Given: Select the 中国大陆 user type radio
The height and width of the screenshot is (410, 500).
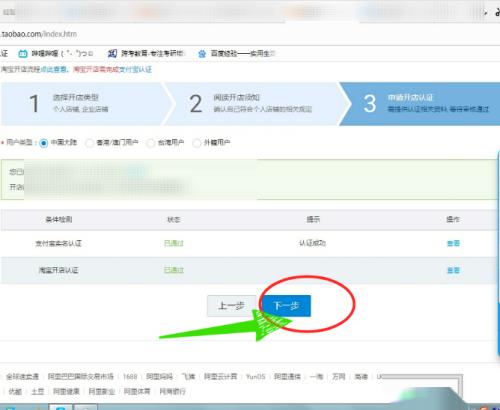Looking at the screenshot, I should coord(44,143).
